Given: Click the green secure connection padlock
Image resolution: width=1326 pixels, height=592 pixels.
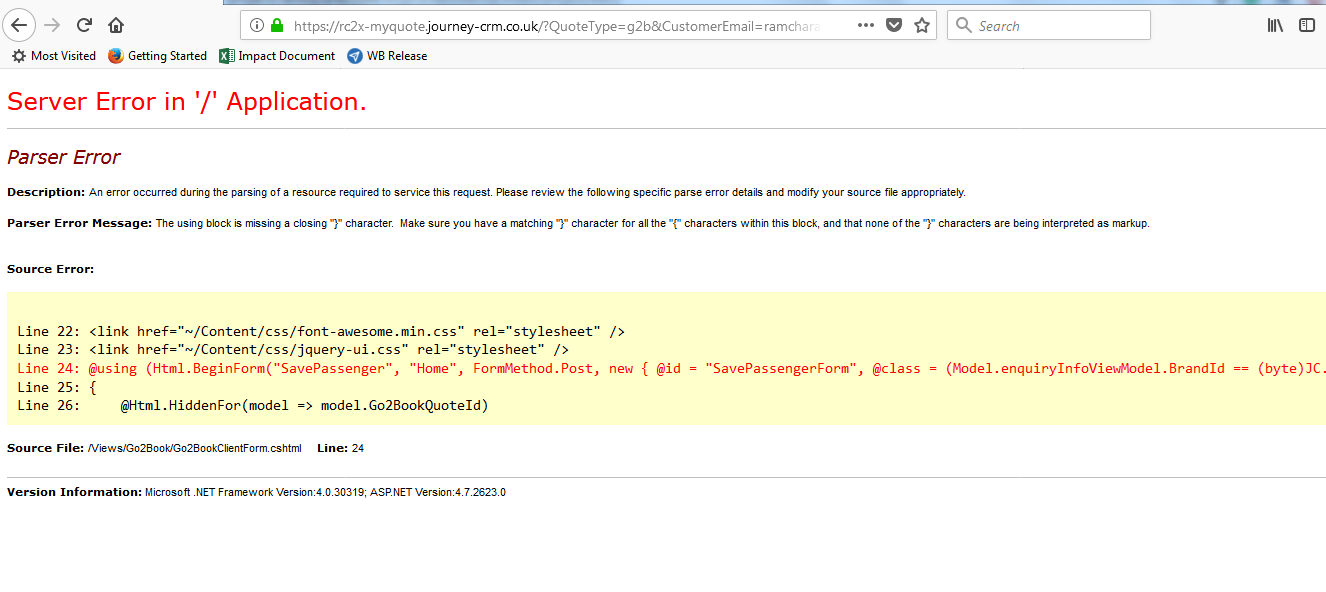Looking at the screenshot, I should [x=277, y=25].
